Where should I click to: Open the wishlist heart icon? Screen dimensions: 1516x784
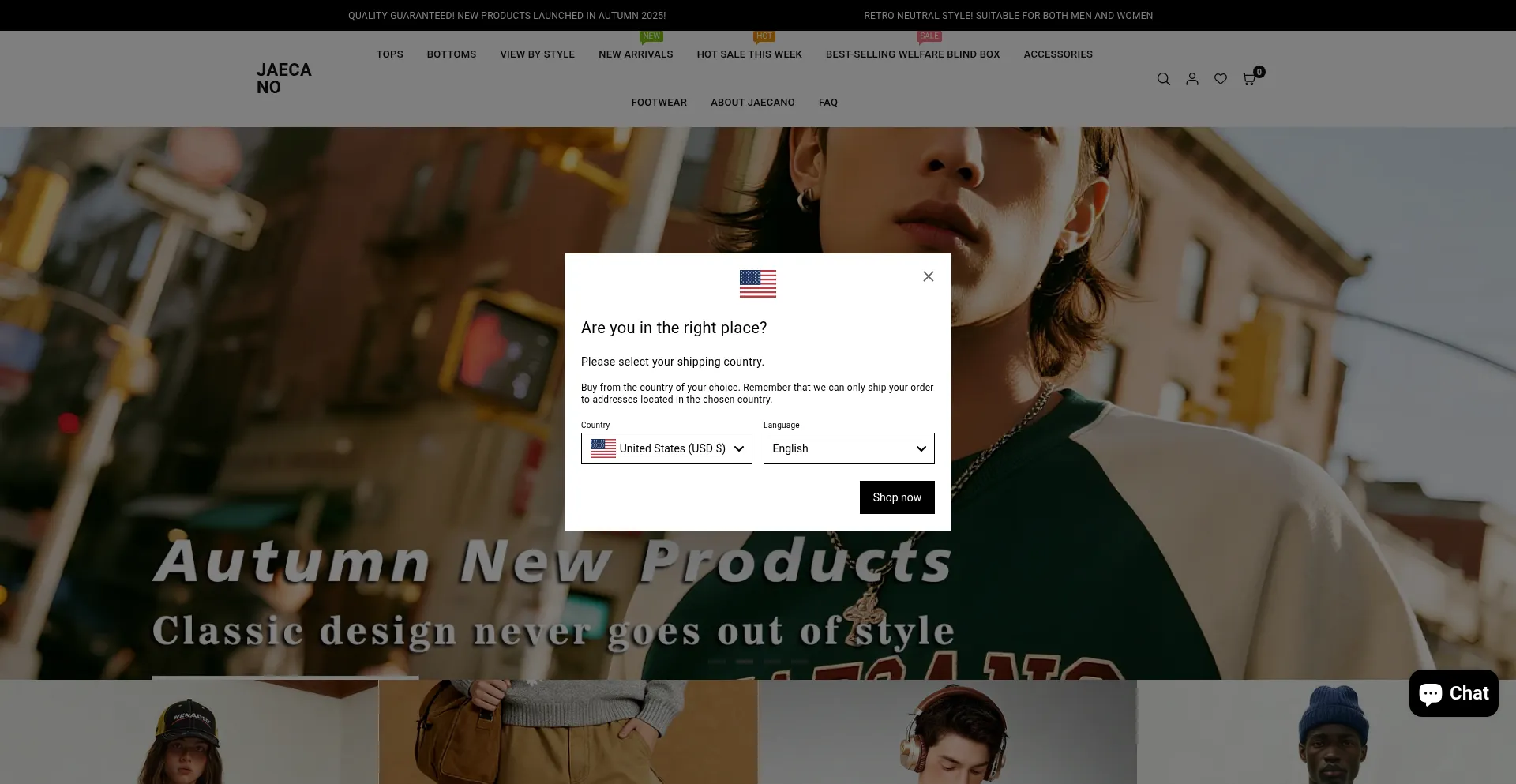coord(1220,79)
